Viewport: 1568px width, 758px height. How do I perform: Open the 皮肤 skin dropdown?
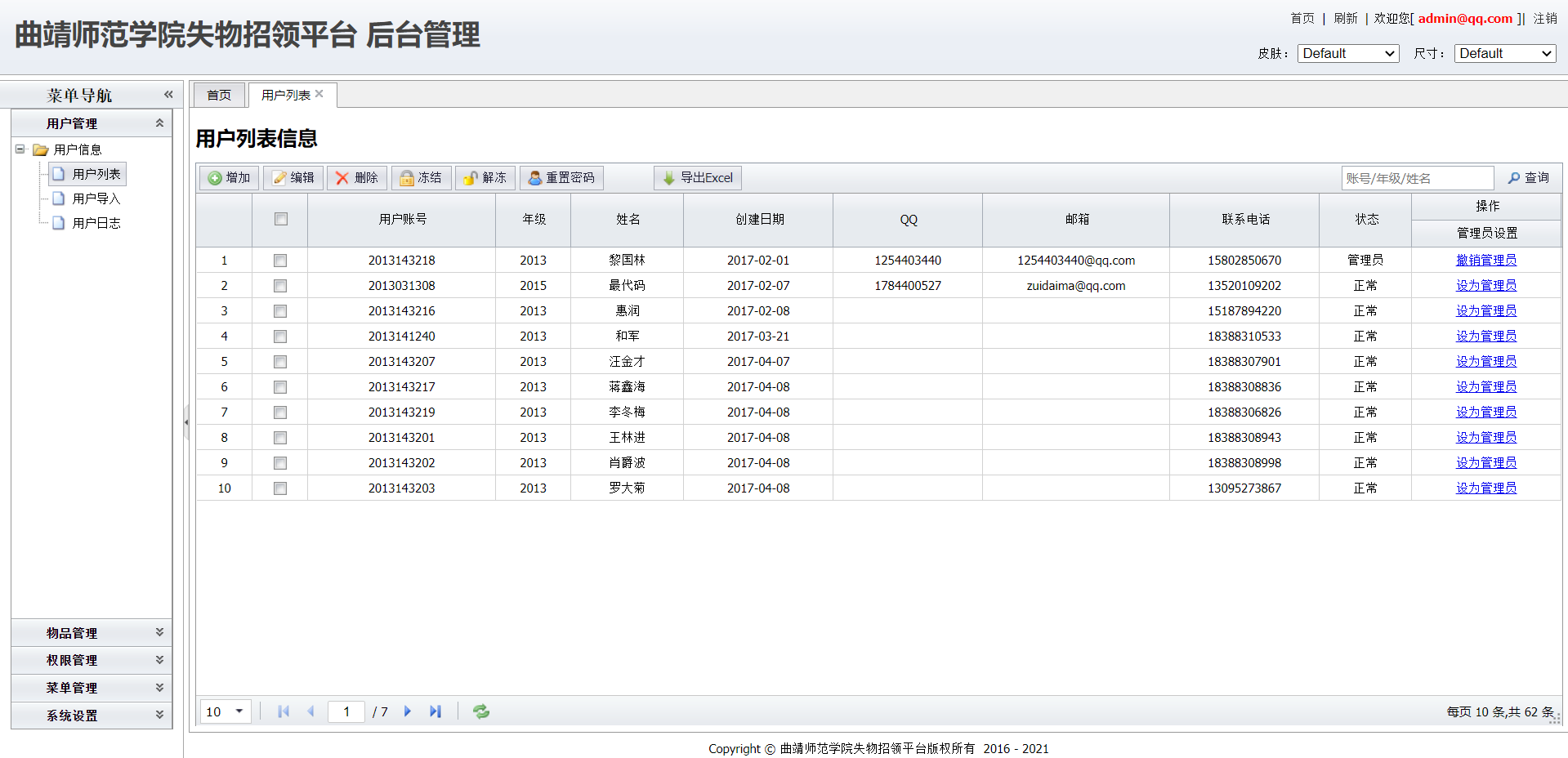tap(1348, 53)
